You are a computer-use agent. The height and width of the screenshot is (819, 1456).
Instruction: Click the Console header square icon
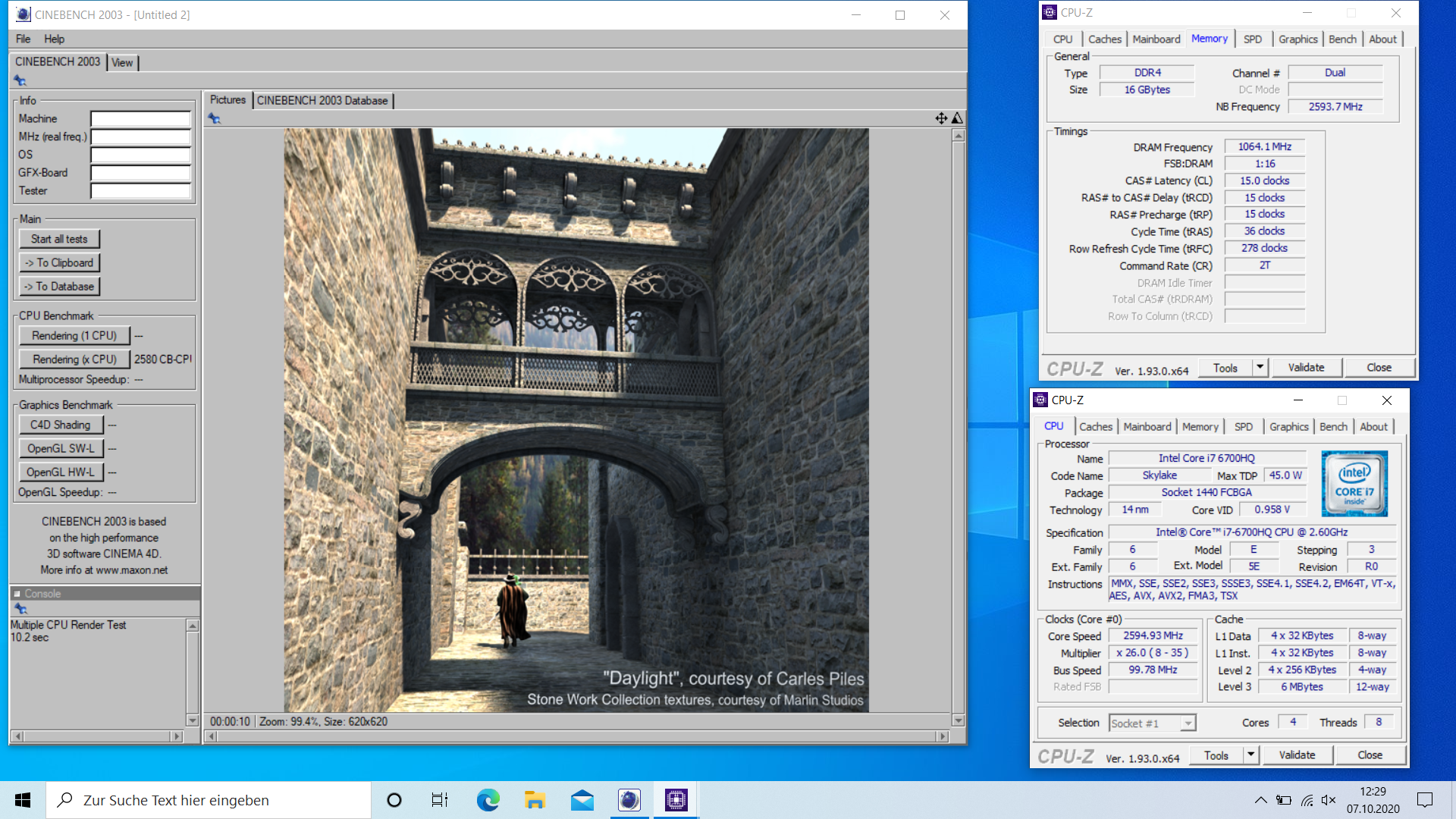(x=17, y=594)
